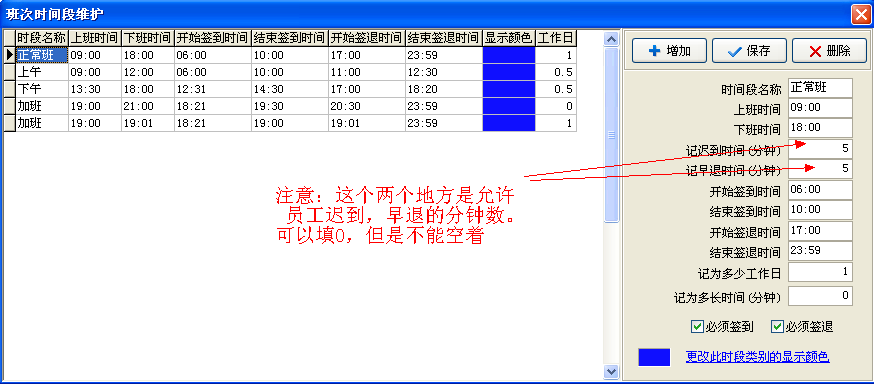Click the 开始签退时间 column header
This screenshot has width=874, height=384.
click(x=367, y=38)
